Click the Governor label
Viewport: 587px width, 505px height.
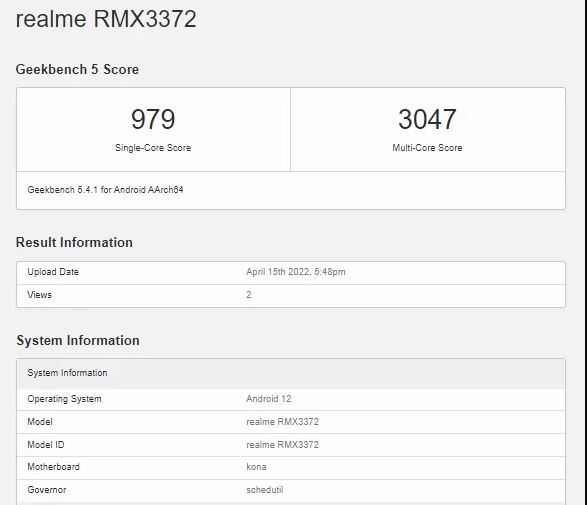[x=47, y=490]
